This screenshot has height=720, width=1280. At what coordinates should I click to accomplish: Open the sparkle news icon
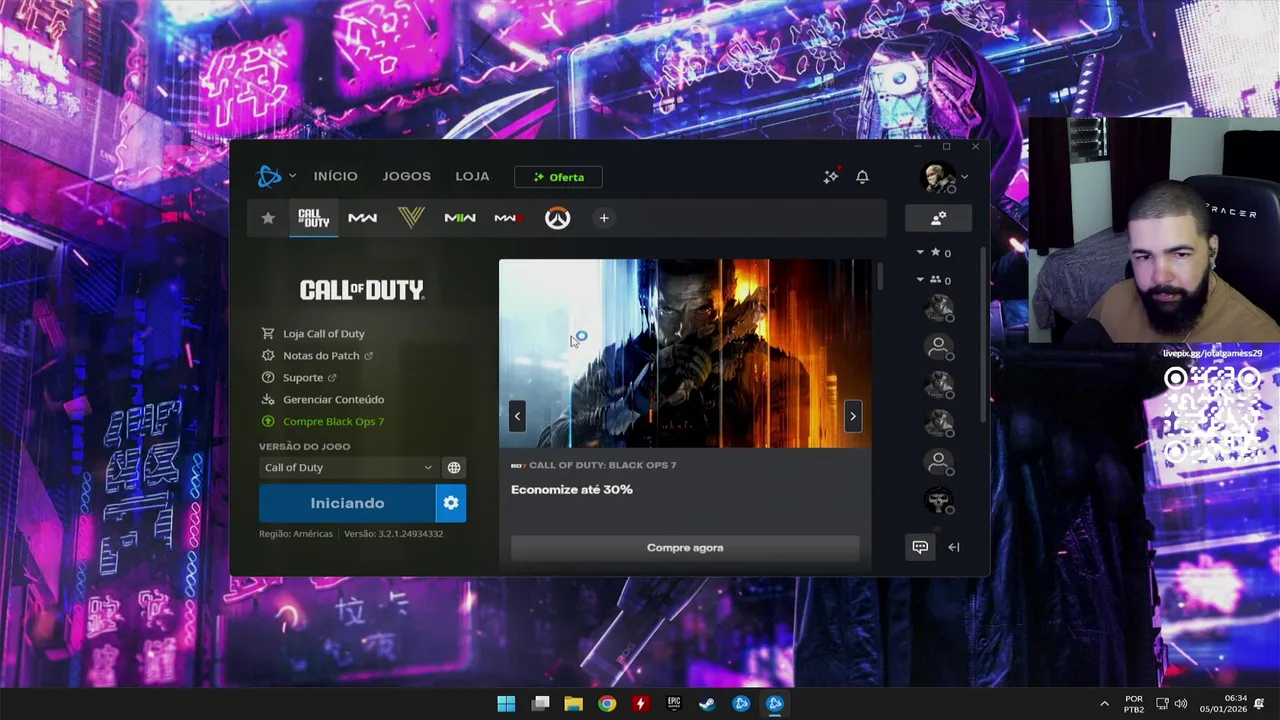(830, 176)
